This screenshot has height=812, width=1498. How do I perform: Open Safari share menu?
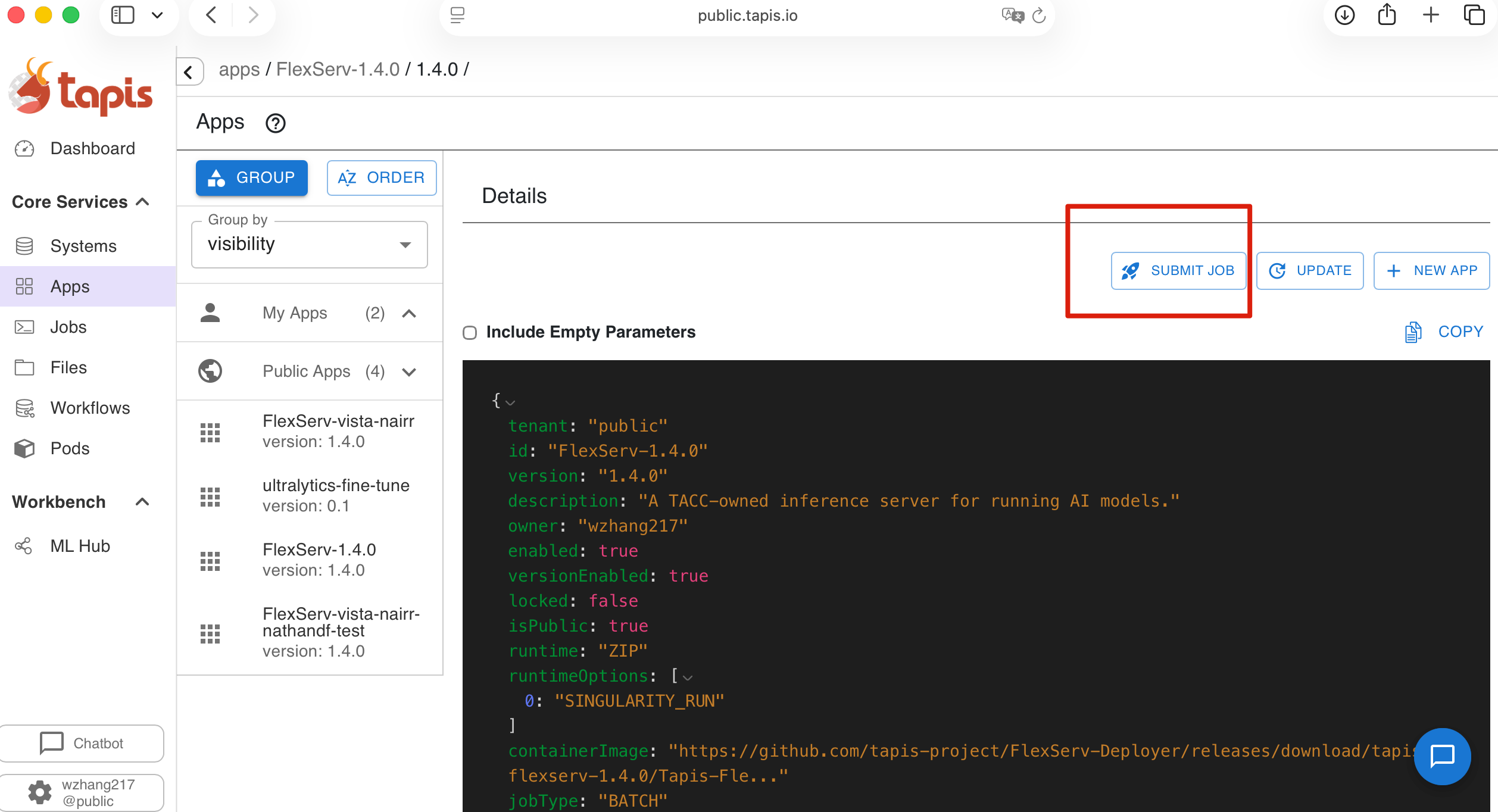pyautogui.click(x=1387, y=14)
